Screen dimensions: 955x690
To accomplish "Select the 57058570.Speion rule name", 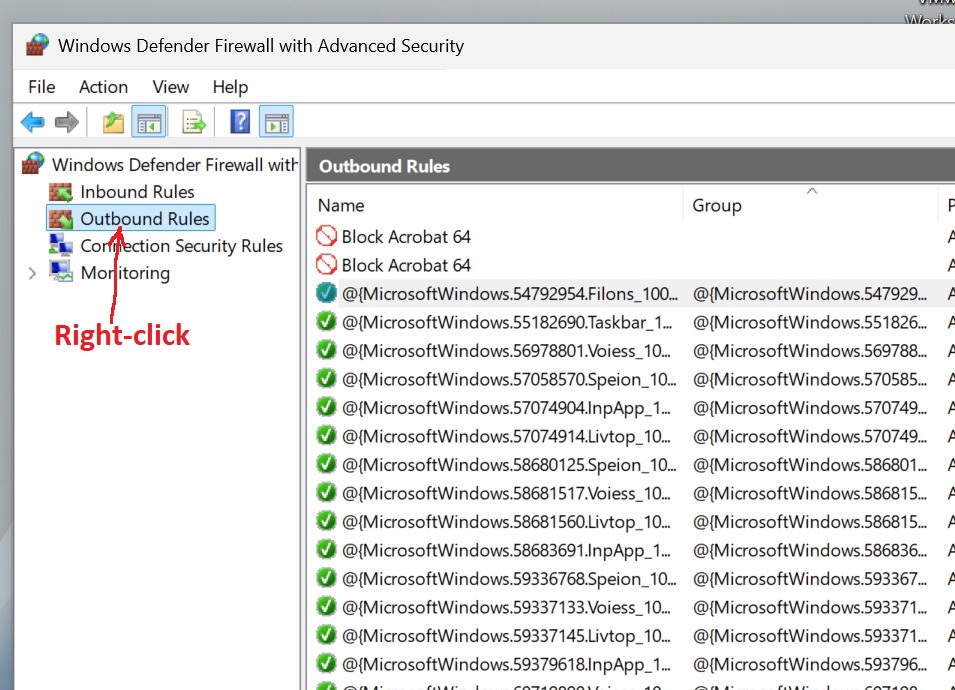I will (x=509, y=379).
